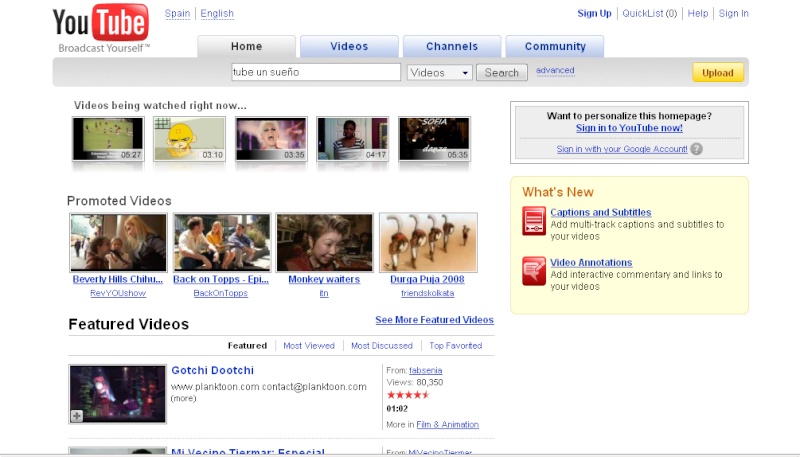Open Durga Puja 2008 title link
Image resolution: width=800 pixels, height=457 pixels.
tap(427, 280)
